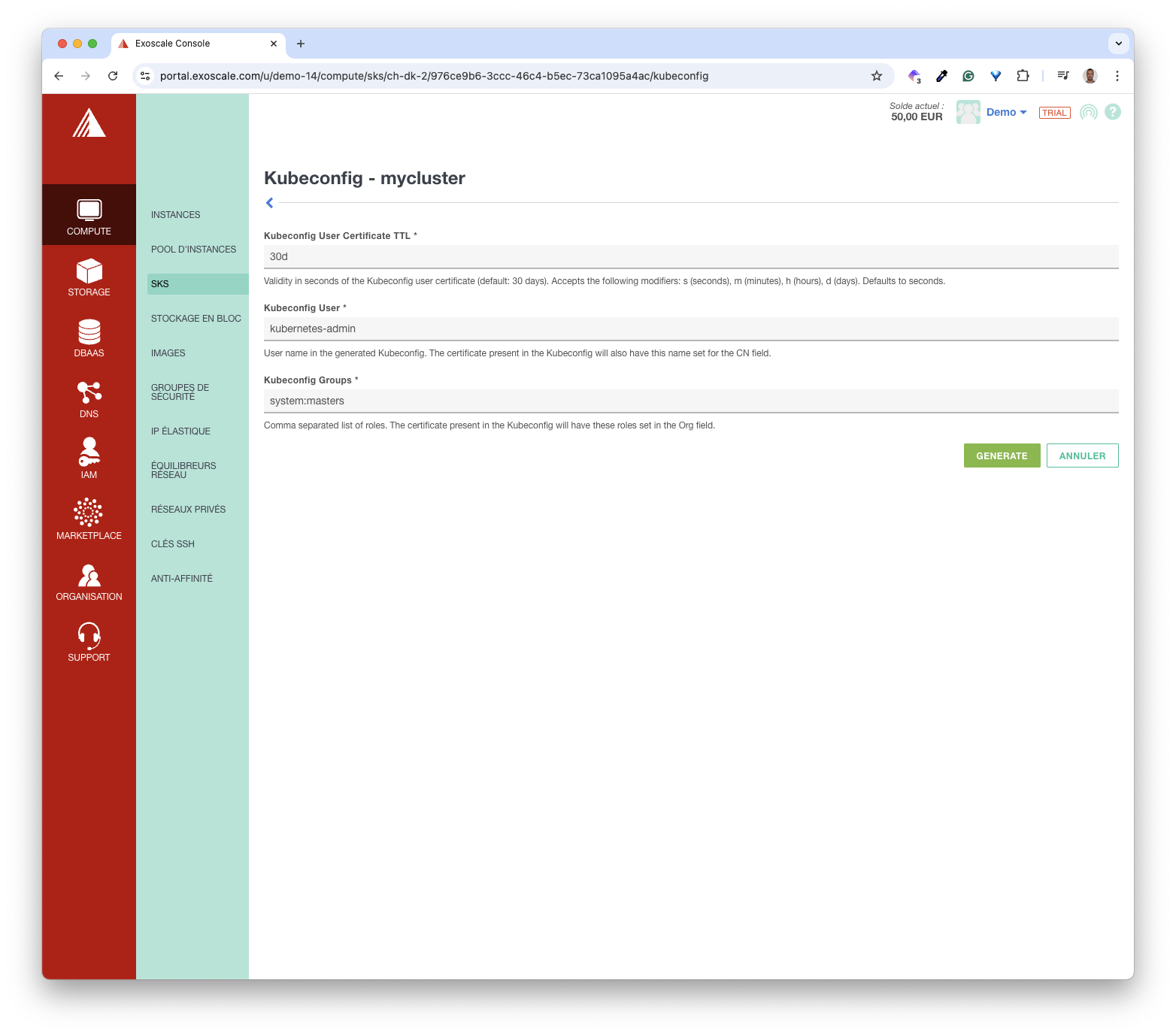
Task: Click the status broadcast icon
Action: click(1088, 112)
